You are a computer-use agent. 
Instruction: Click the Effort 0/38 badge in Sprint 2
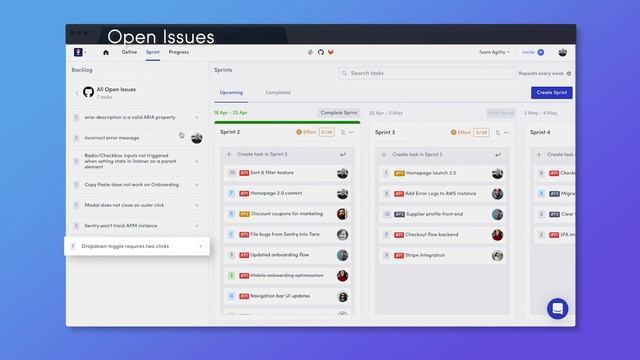[x=327, y=132]
